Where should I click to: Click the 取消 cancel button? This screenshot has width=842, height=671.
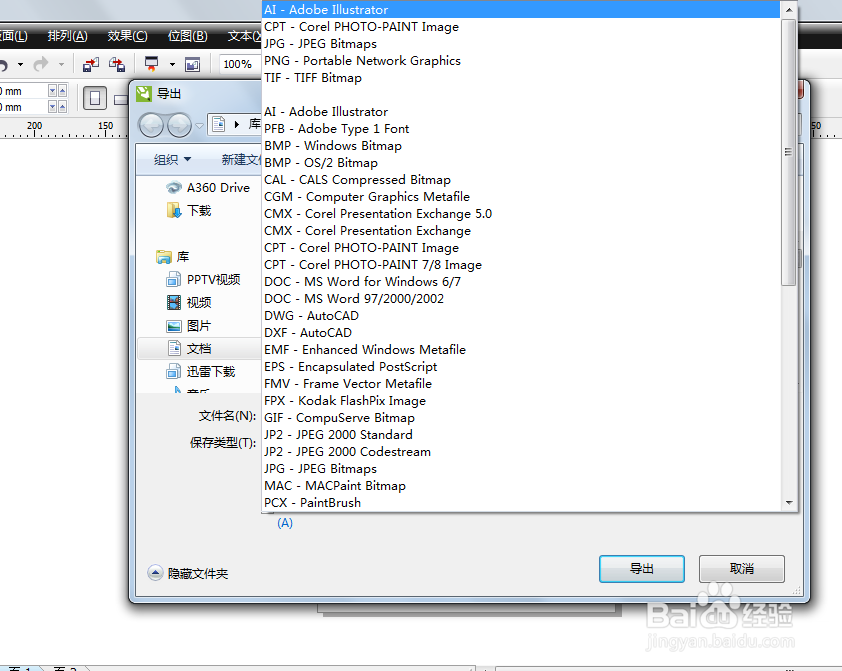point(742,569)
